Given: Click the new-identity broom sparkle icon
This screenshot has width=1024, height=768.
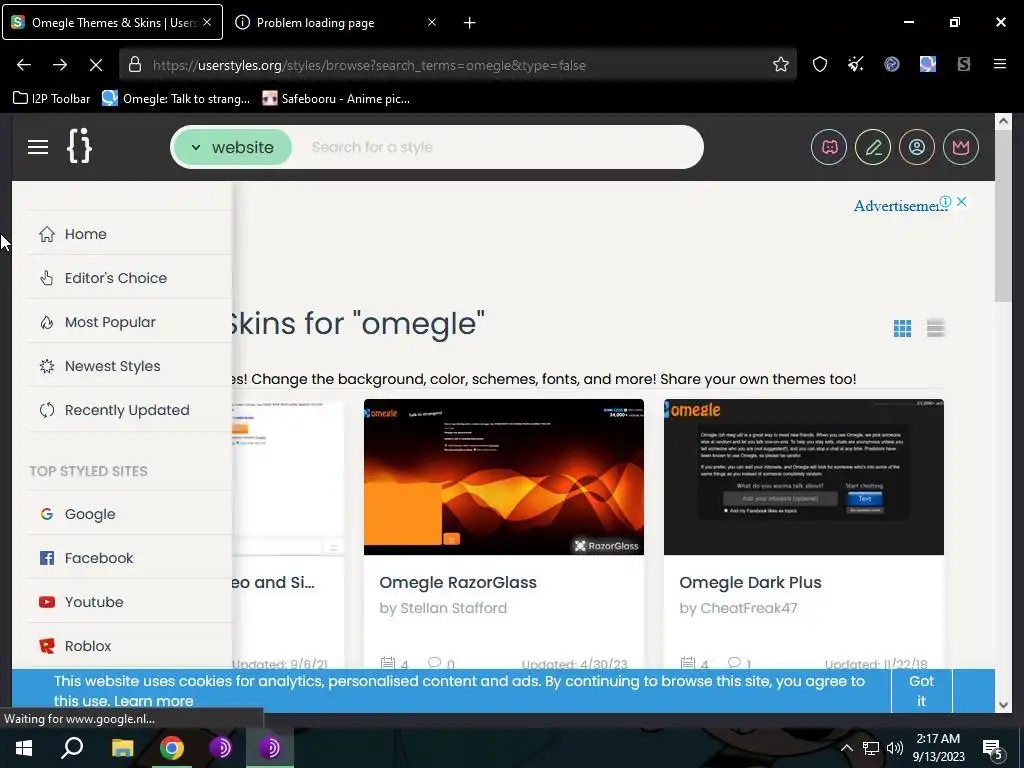Looking at the screenshot, I should pyautogui.click(x=856, y=64).
